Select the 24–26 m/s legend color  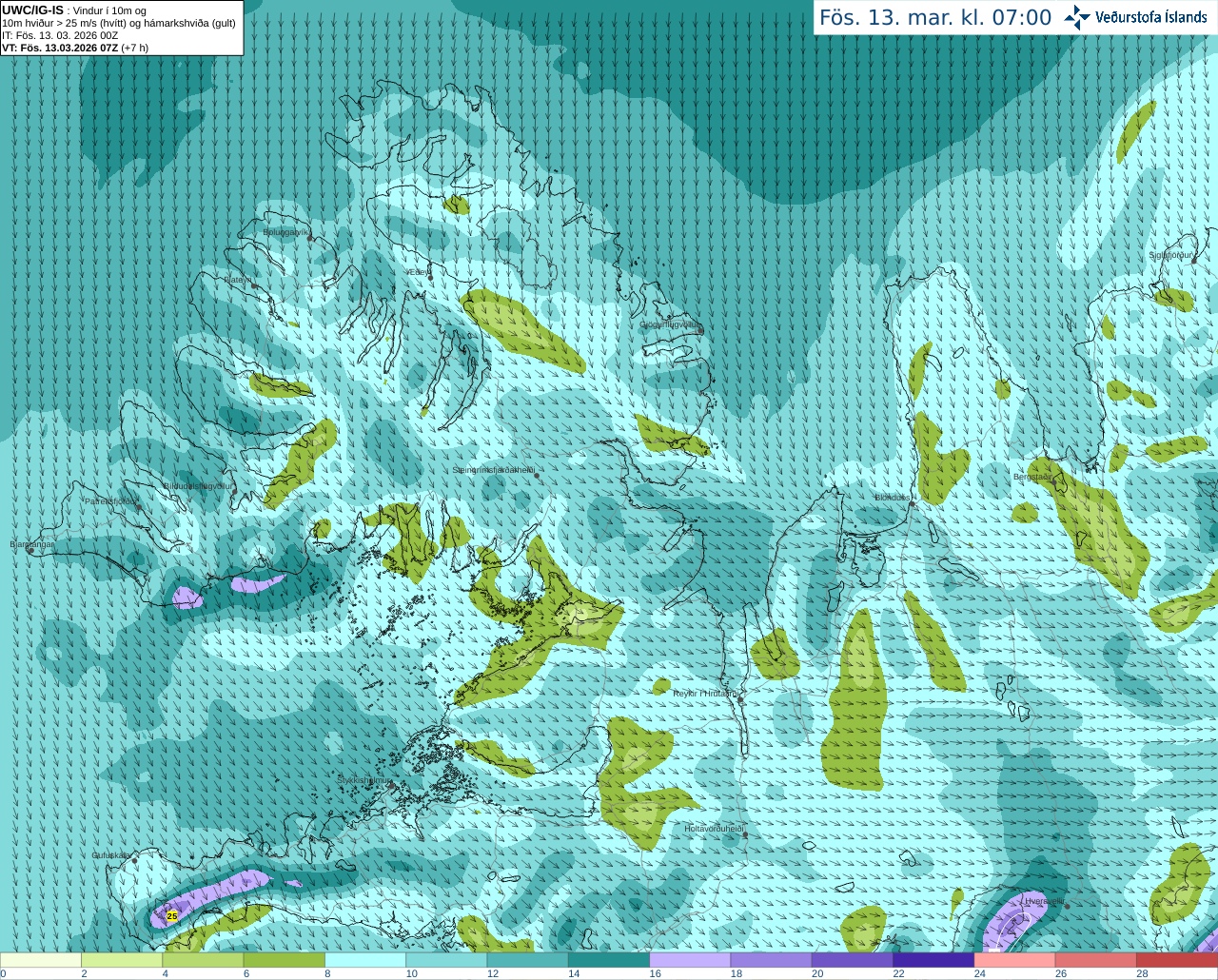1015,960
